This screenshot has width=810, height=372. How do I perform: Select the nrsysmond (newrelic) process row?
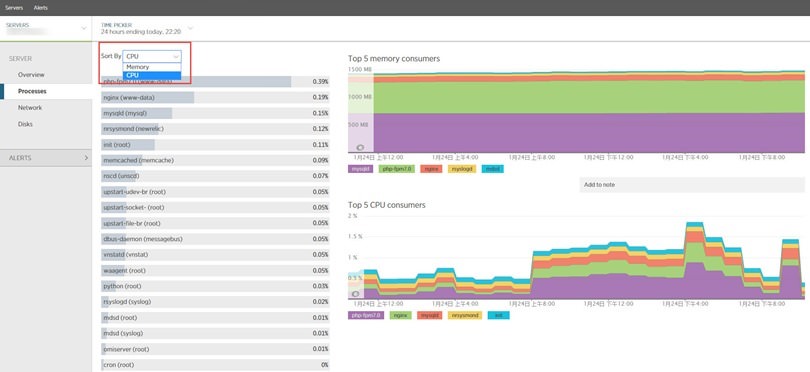[215, 129]
